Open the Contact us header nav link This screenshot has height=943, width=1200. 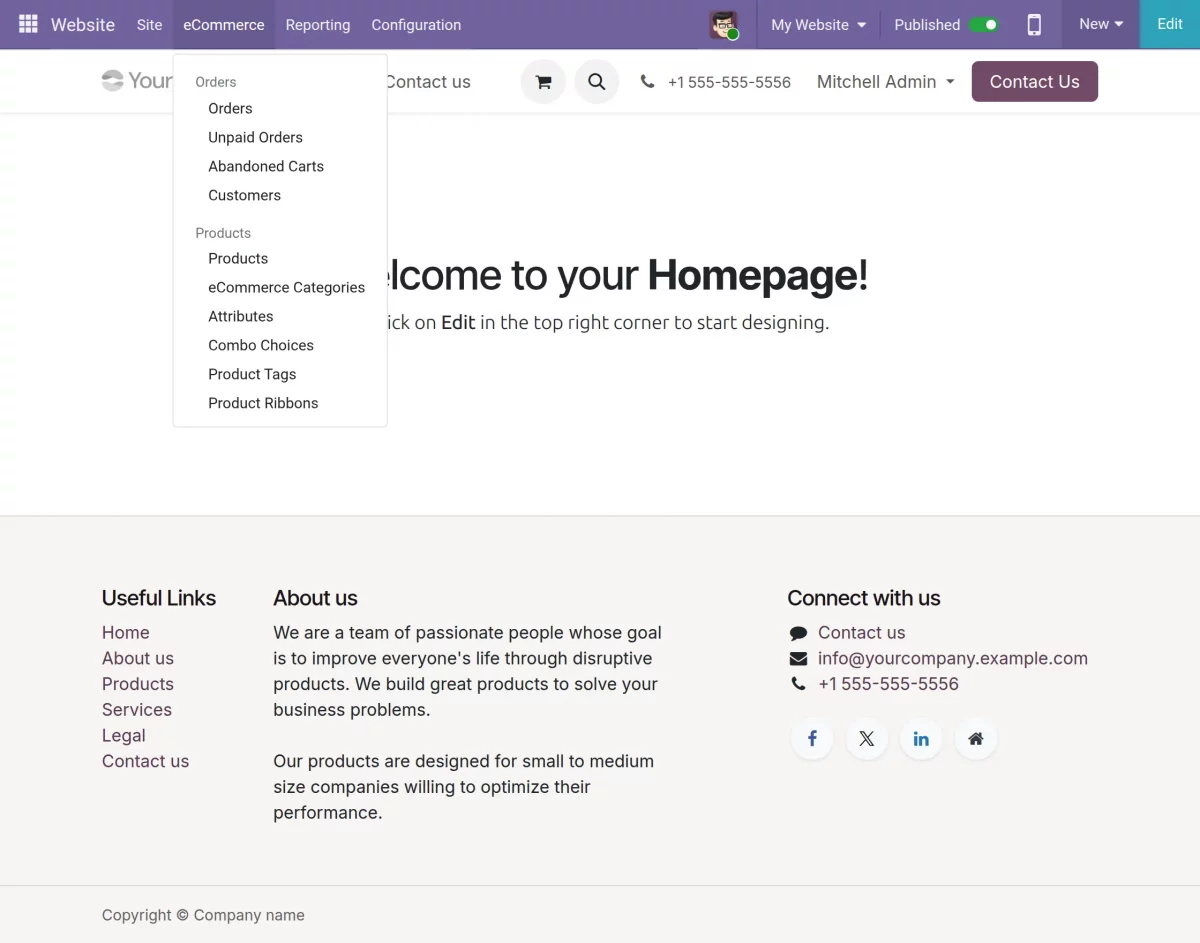pos(428,82)
